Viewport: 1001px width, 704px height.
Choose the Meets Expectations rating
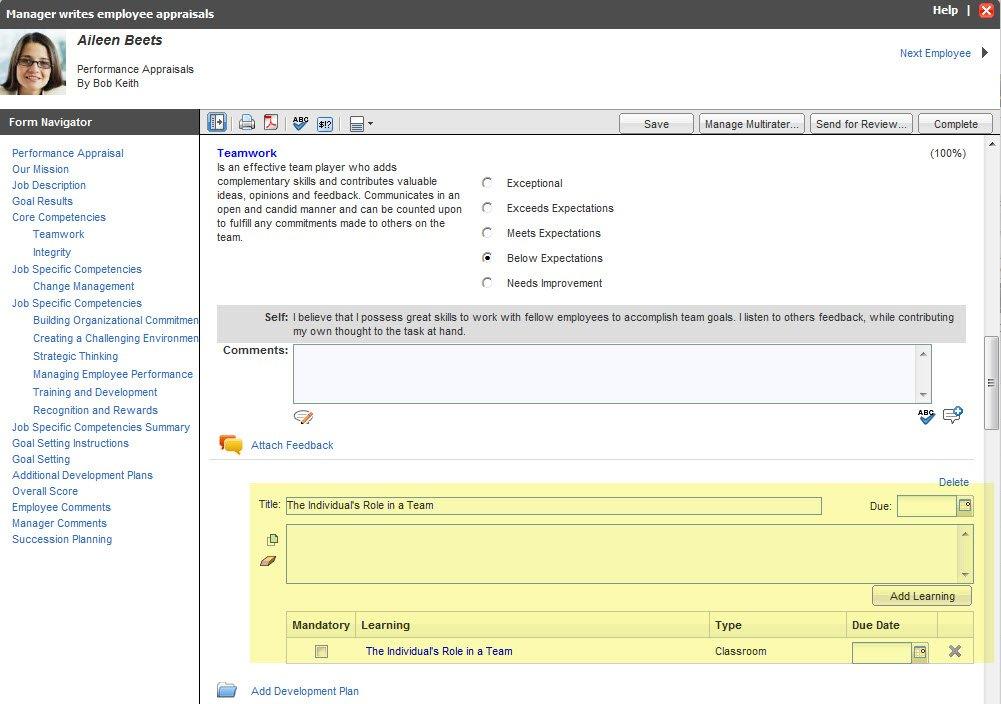point(487,233)
